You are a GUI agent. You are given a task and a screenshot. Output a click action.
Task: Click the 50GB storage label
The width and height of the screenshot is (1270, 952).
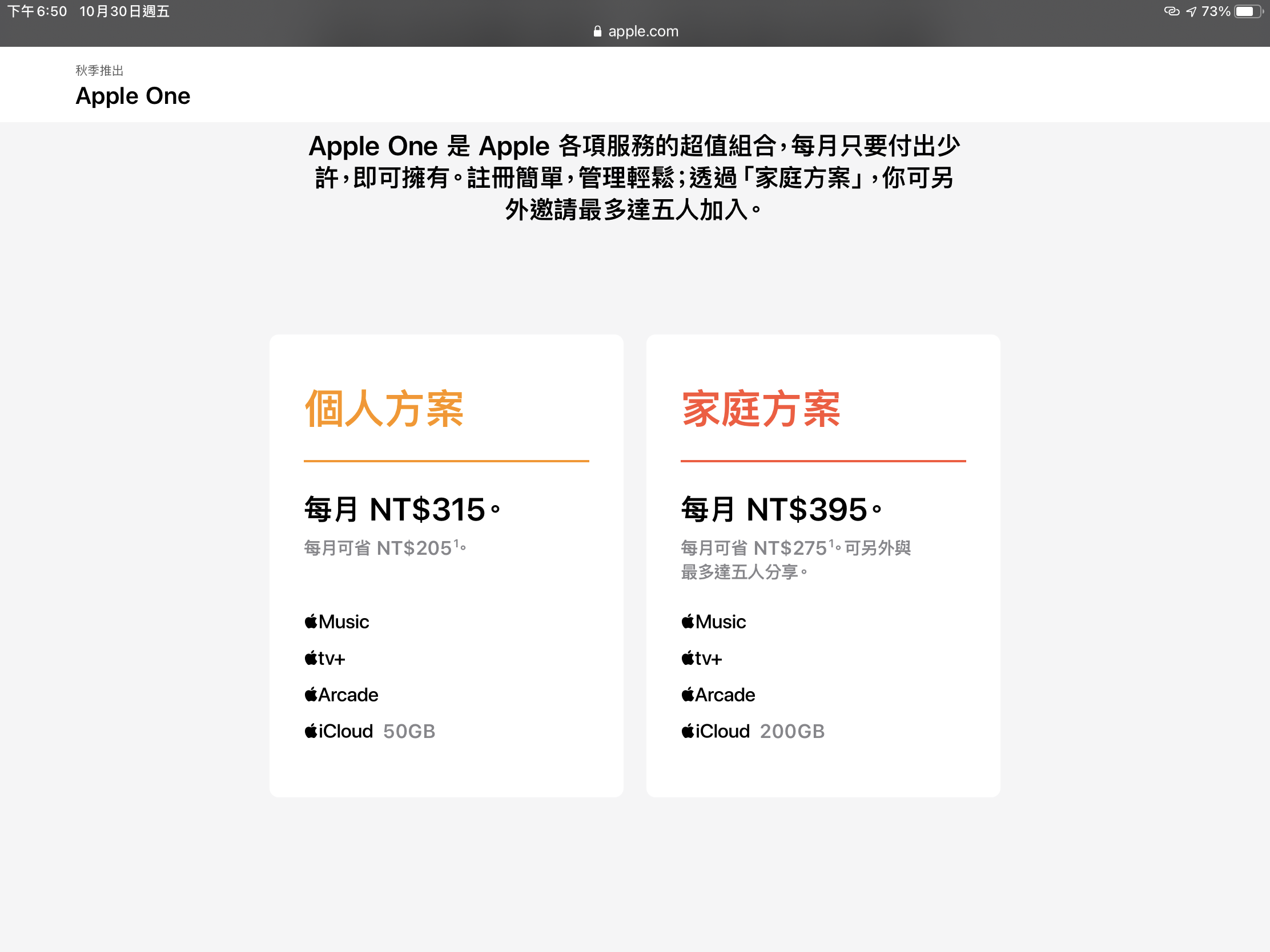point(409,732)
